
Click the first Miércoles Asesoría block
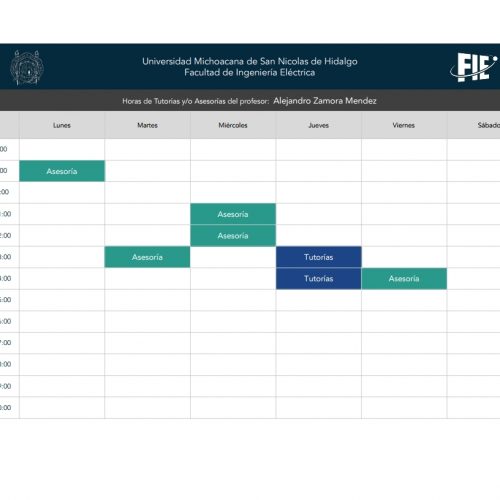pos(233,214)
